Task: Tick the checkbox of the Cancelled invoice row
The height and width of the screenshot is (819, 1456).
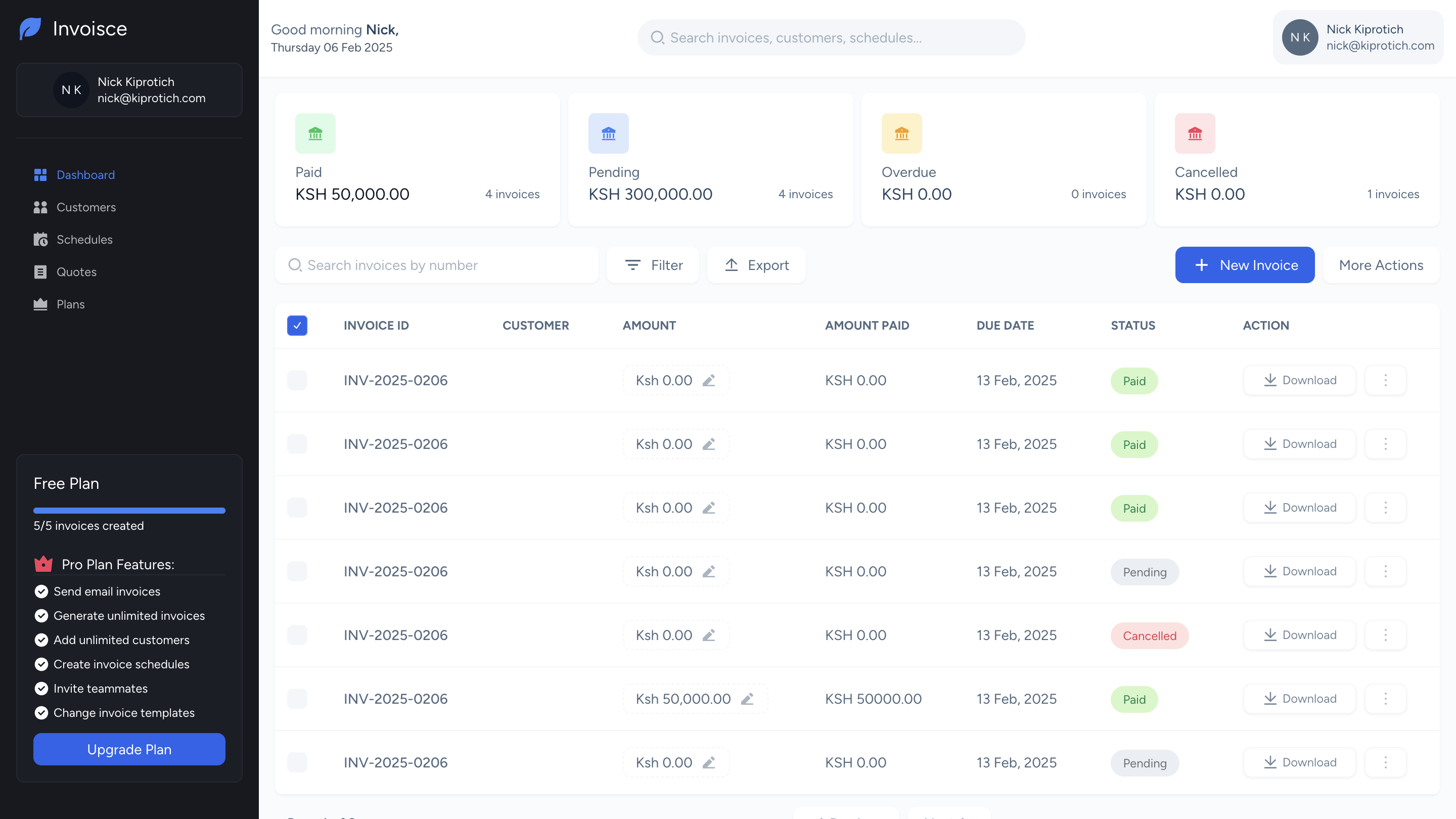Action: tap(297, 635)
